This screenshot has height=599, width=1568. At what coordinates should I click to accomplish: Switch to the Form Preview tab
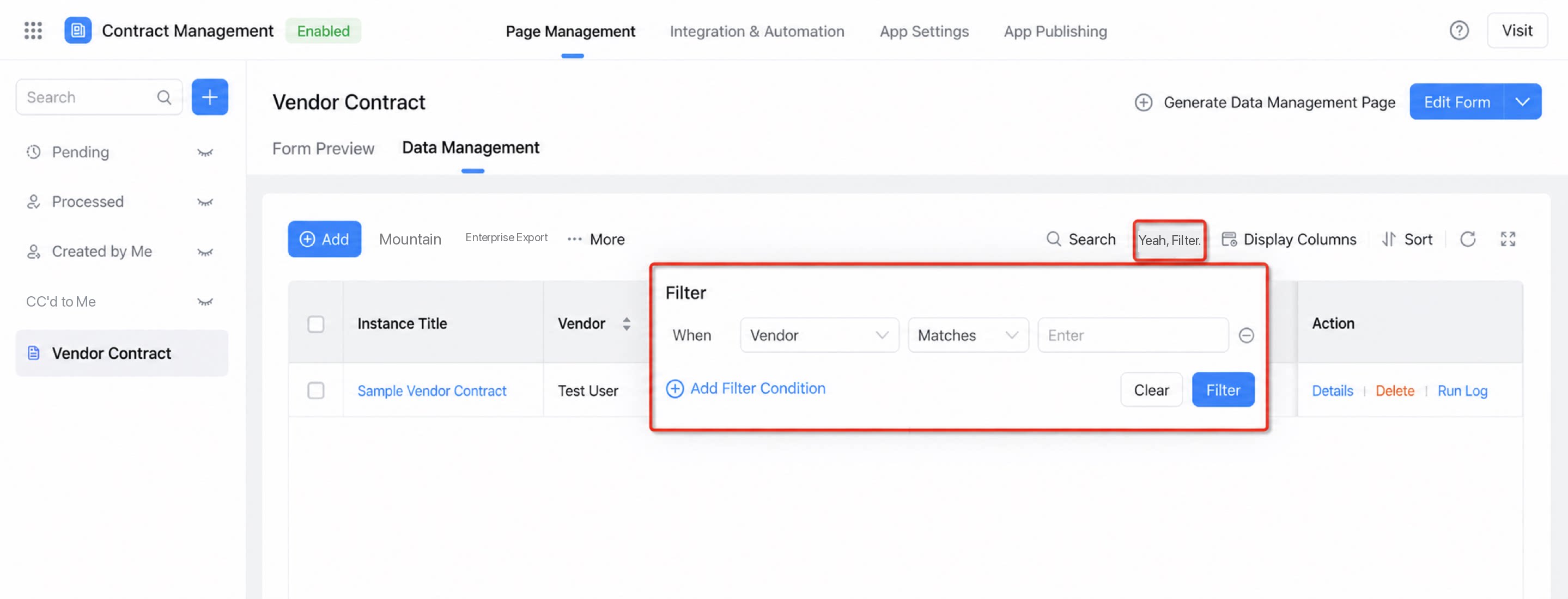(323, 148)
